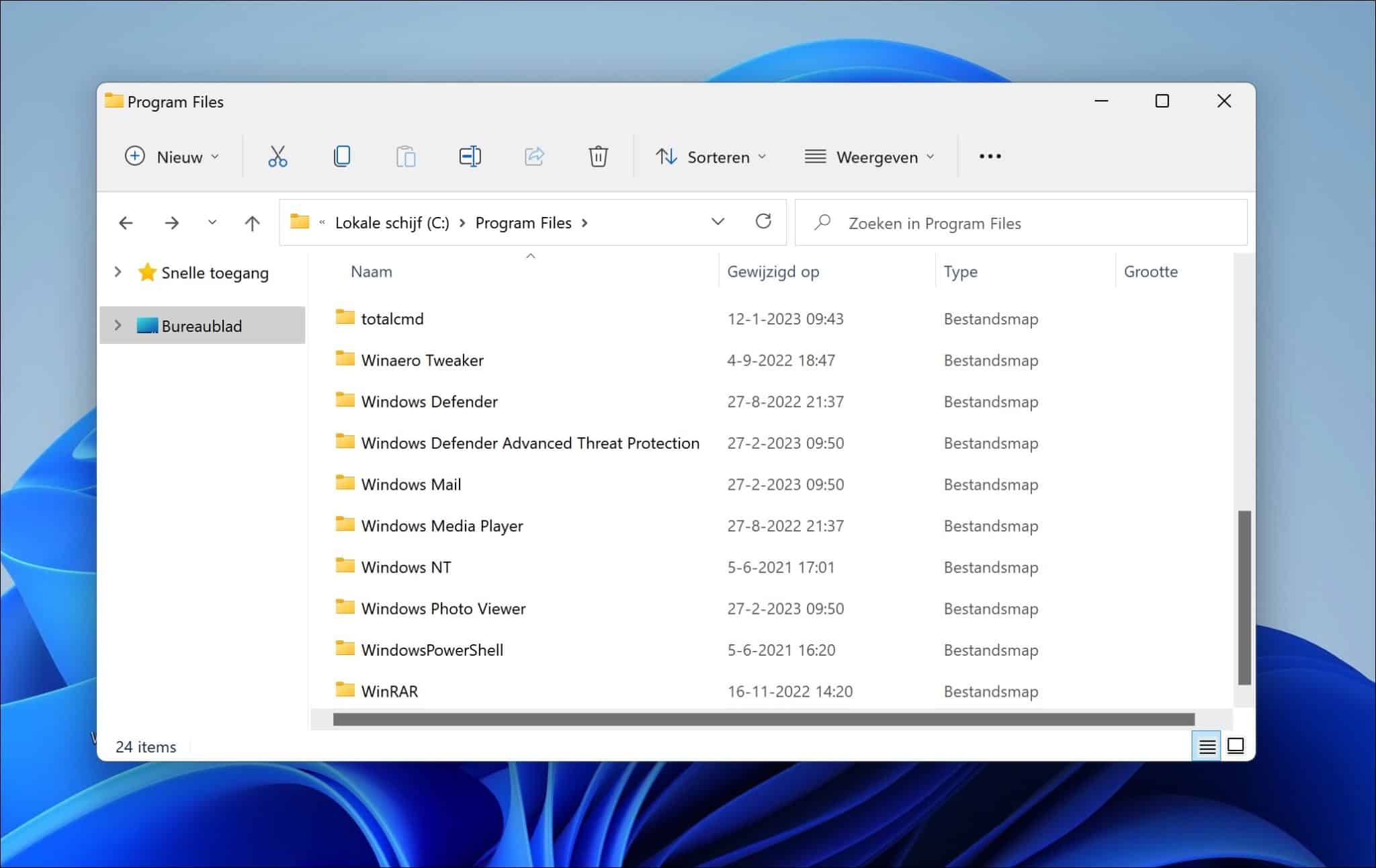Select Bureaublad in navigation pane
The height and width of the screenshot is (868, 1376).
point(202,325)
